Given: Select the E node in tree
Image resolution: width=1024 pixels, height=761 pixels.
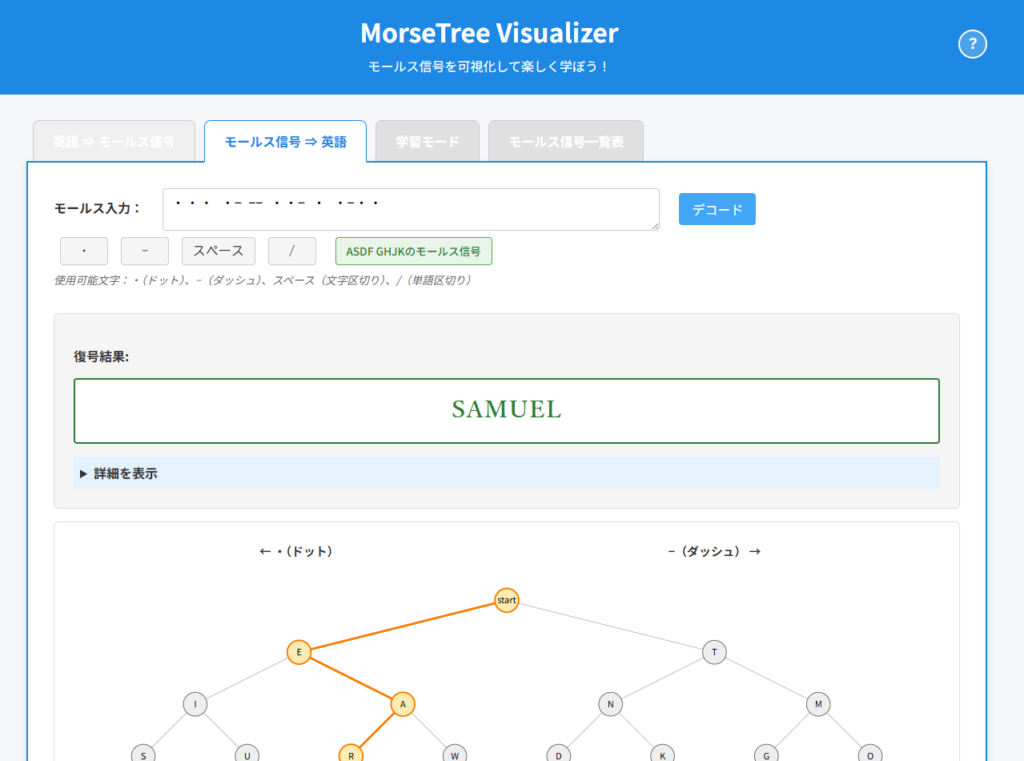Looking at the screenshot, I should tap(298, 653).
